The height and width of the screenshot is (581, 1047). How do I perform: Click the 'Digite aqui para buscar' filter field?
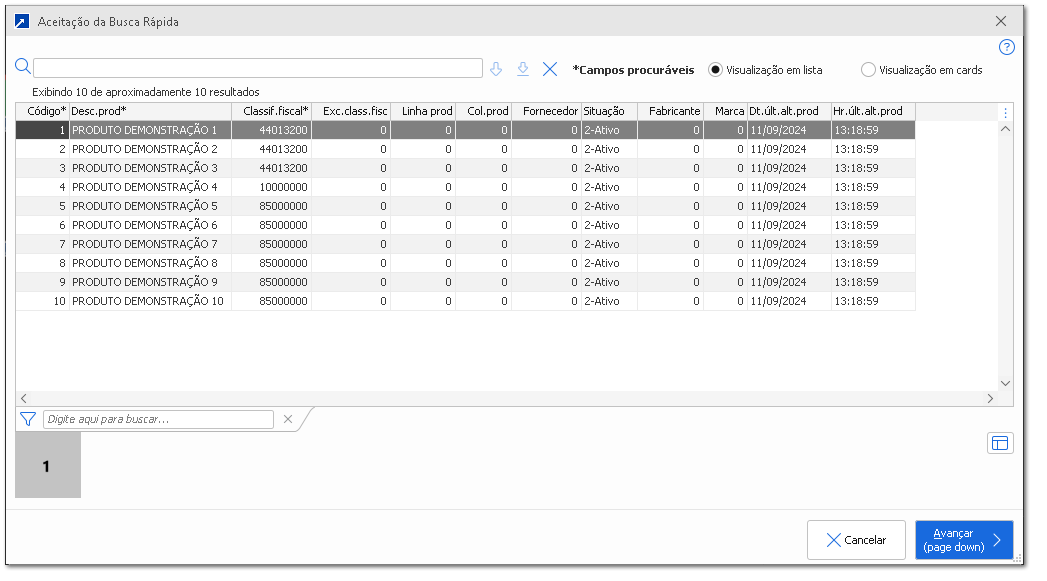pyautogui.click(x=158, y=419)
